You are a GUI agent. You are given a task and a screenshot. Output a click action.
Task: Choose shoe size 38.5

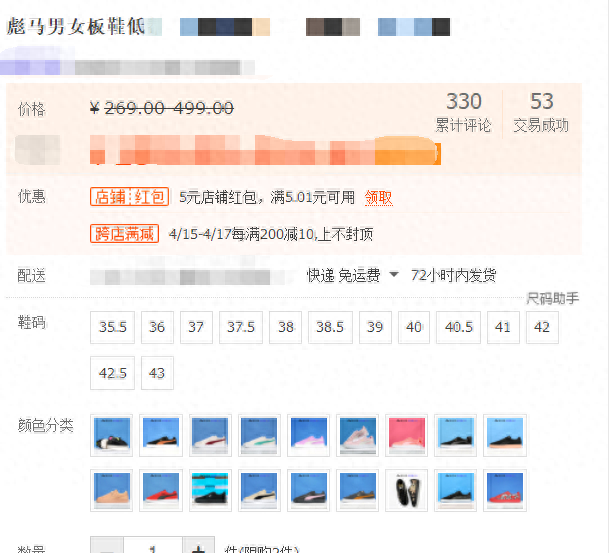point(330,327)
